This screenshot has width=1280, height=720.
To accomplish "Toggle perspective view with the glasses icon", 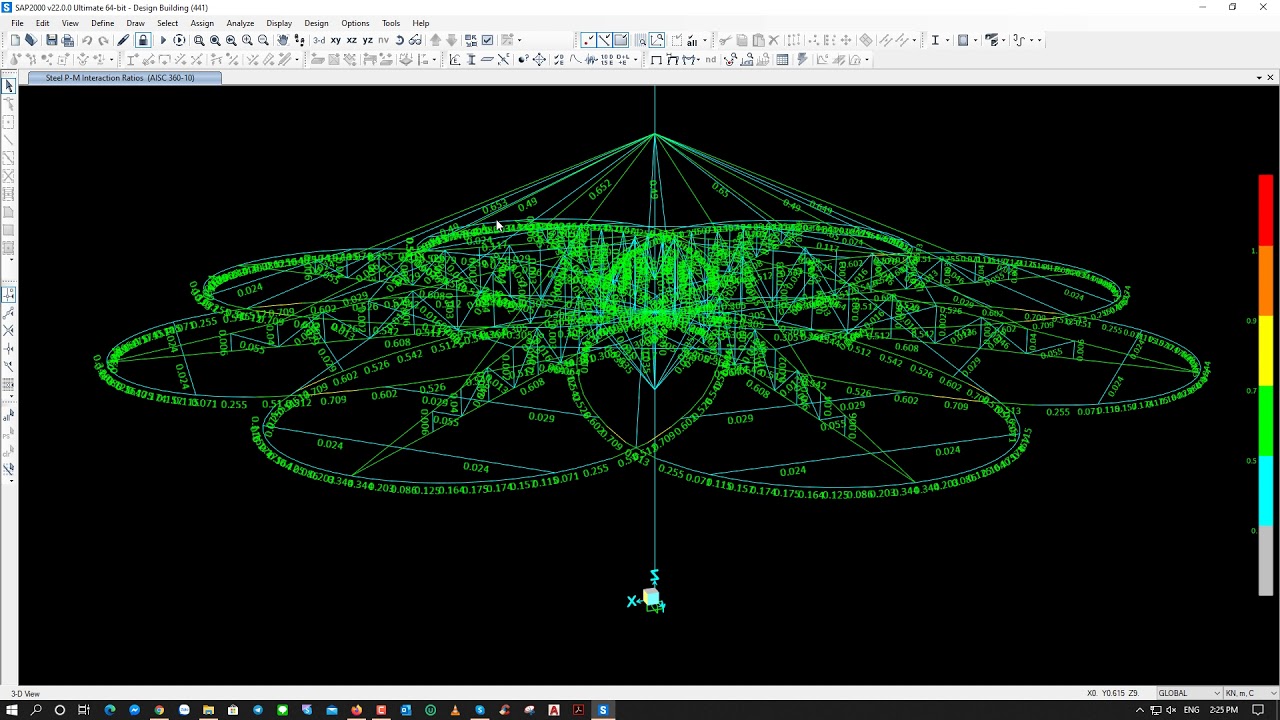I will click(415, 40).
